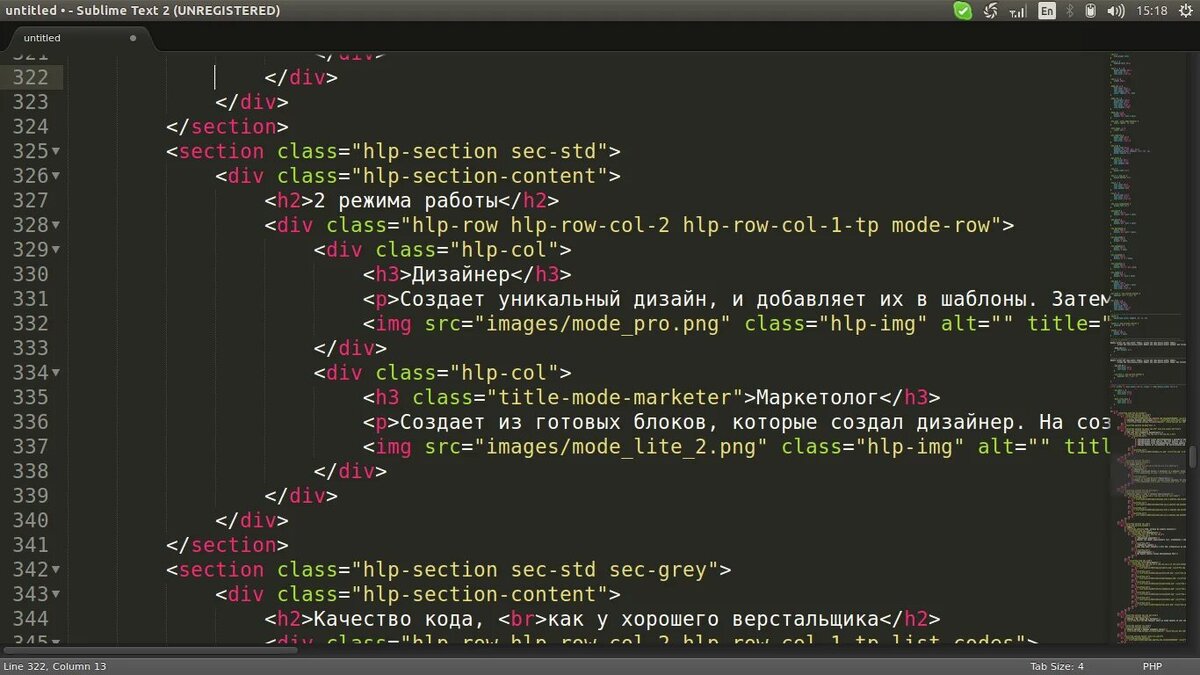Click the network signal strength icon
Image resolution: width=1200 pixels, height=675 pixels.
[x=1016, y=10]
